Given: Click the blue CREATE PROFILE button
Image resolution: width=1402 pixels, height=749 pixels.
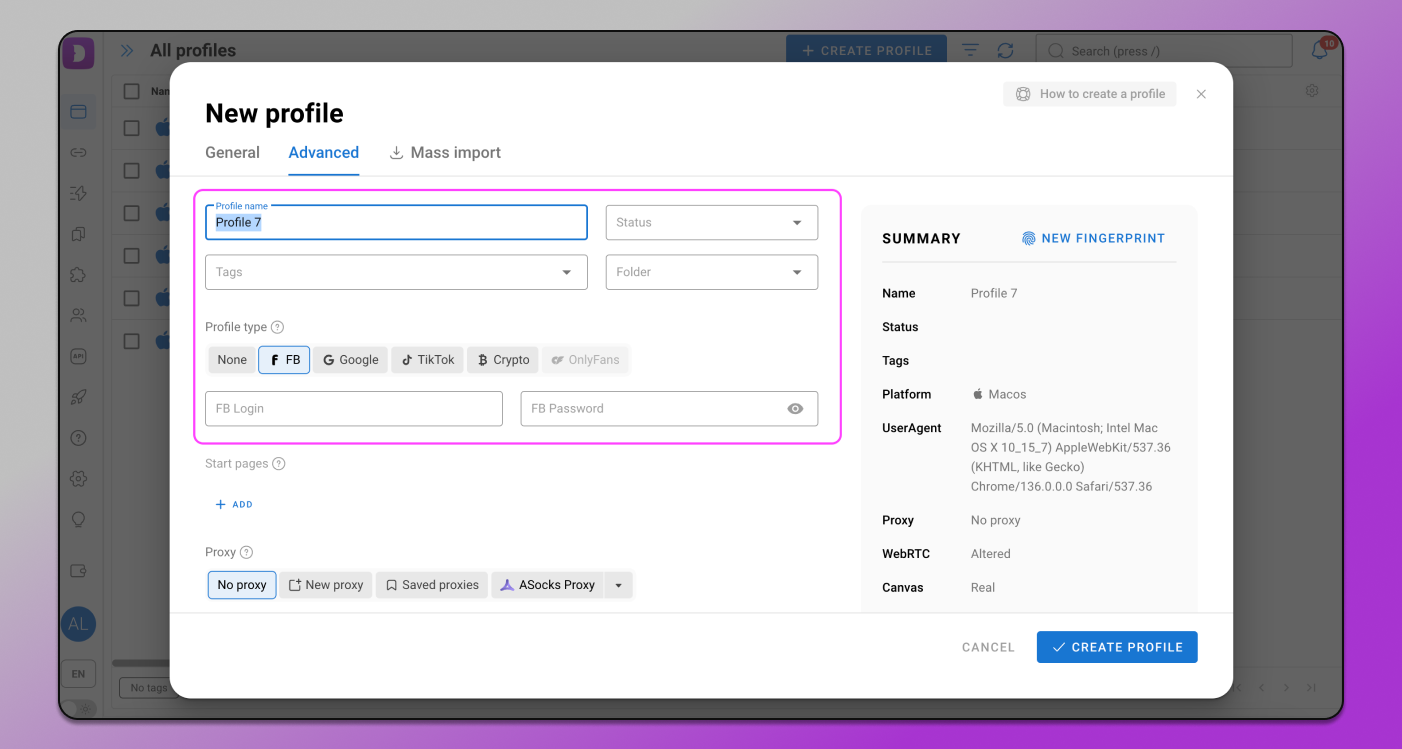Looking at the screenshot, I should click(1117, 647).
